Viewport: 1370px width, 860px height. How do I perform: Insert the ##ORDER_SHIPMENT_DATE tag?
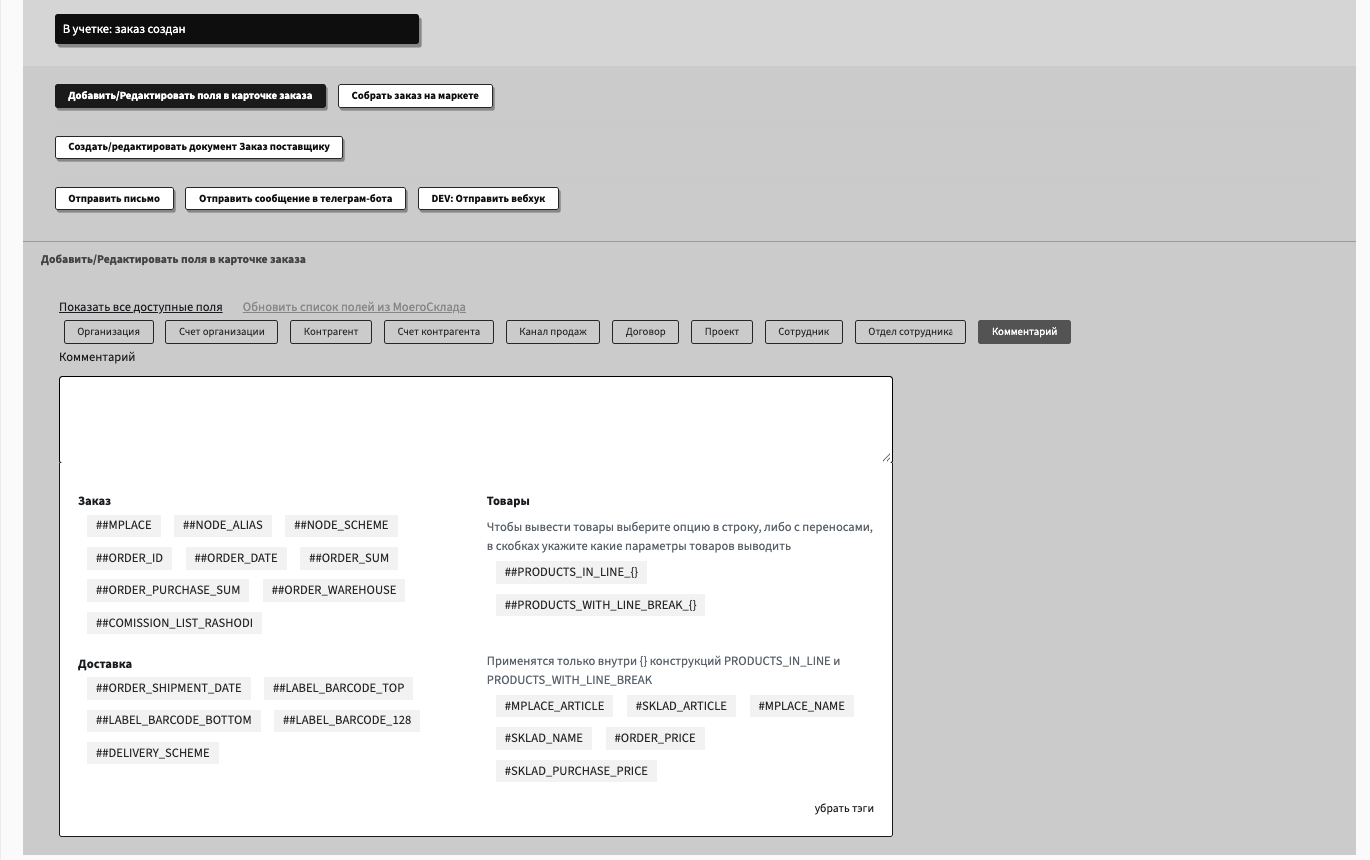click(169, 688)
